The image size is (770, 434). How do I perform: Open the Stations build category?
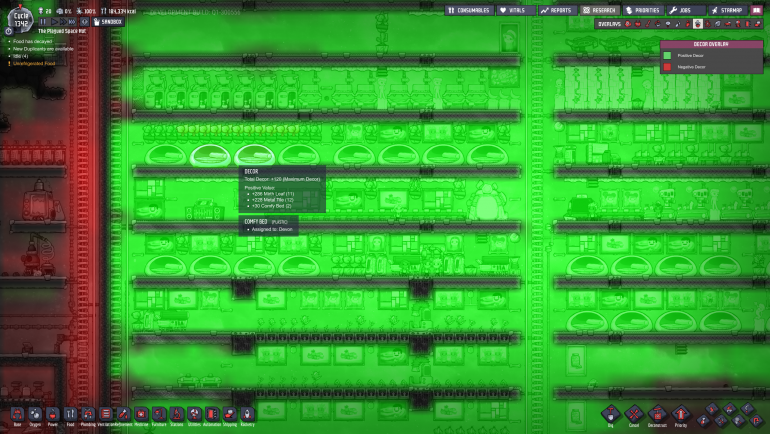(177, 414)
